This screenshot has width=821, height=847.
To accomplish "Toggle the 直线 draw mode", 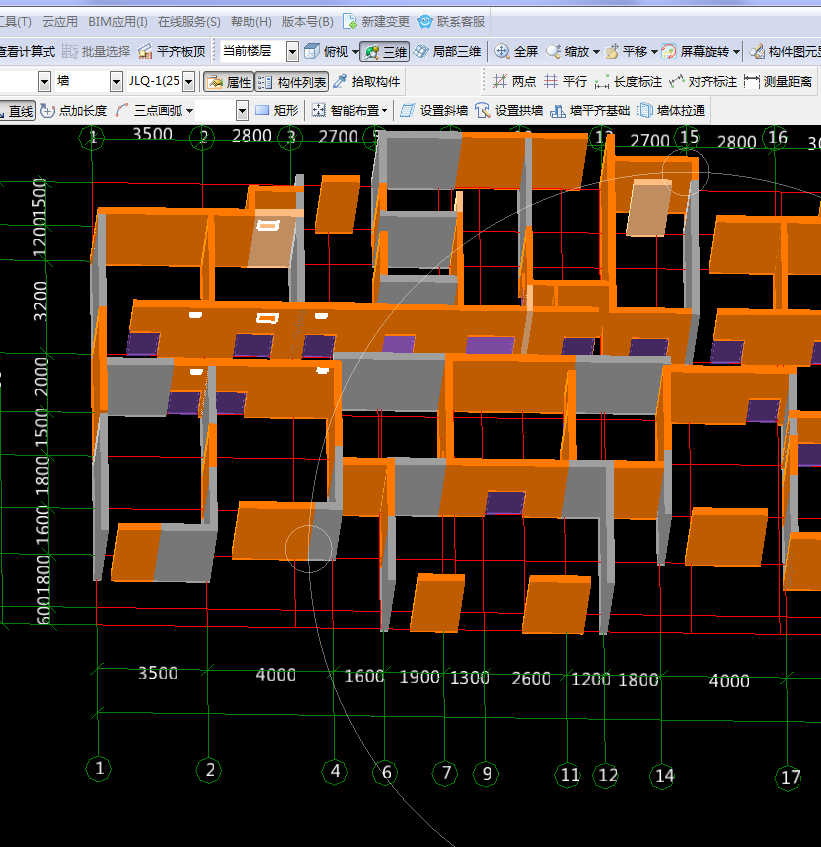I will (x=17, y=111).
